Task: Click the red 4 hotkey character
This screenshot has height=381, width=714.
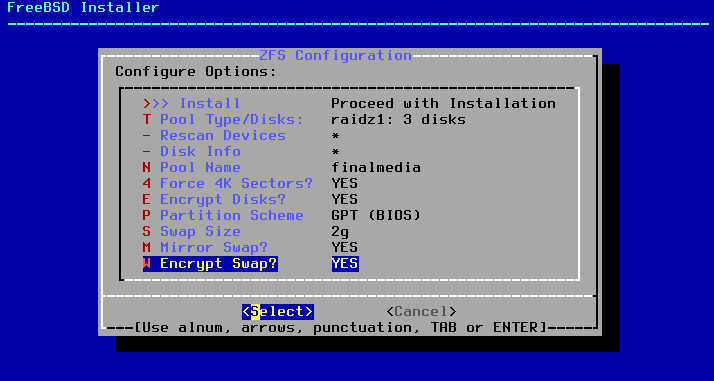Action: pos(147,183)
